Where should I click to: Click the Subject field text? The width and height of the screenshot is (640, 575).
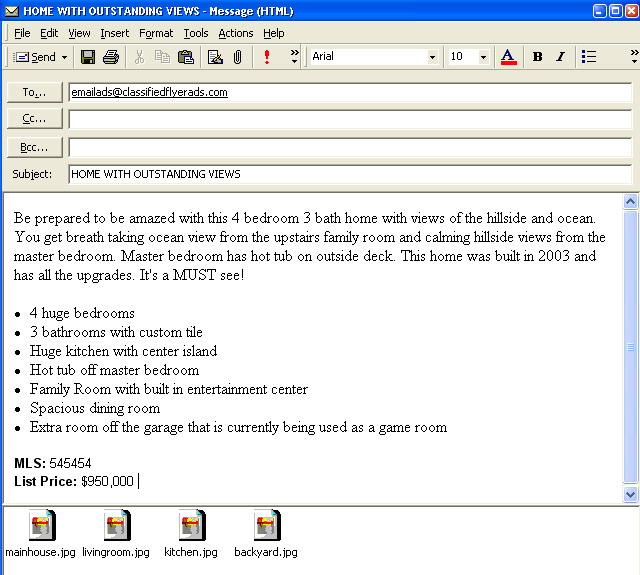(156, 174)
